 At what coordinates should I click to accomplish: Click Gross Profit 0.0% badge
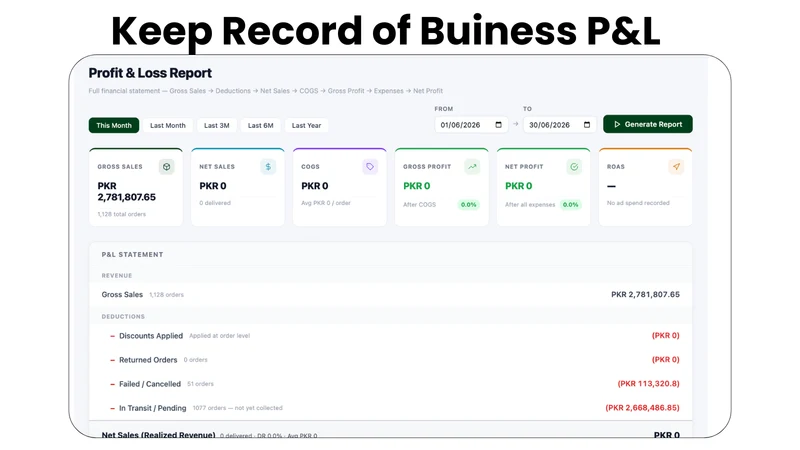coord(468,205)
